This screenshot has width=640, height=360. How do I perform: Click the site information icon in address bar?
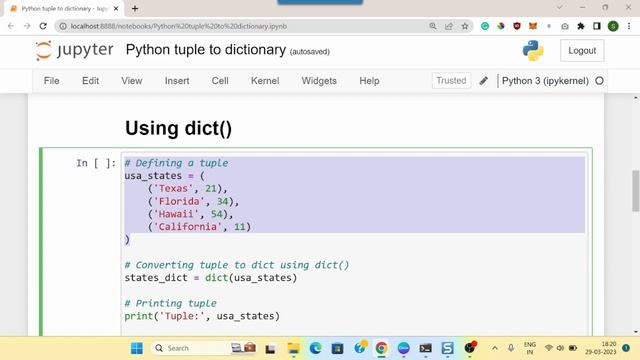[x=63, y=26]
